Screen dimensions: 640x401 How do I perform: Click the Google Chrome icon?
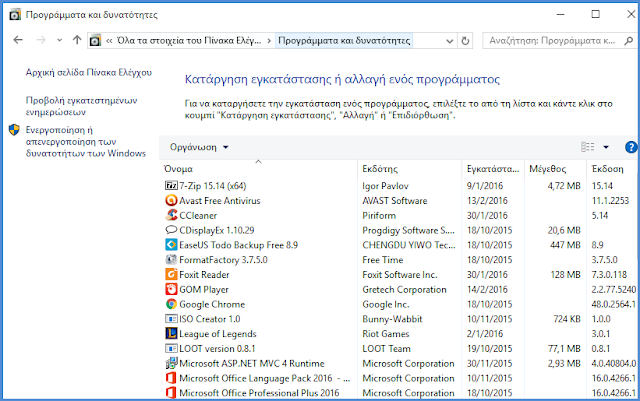click(171, 304)
